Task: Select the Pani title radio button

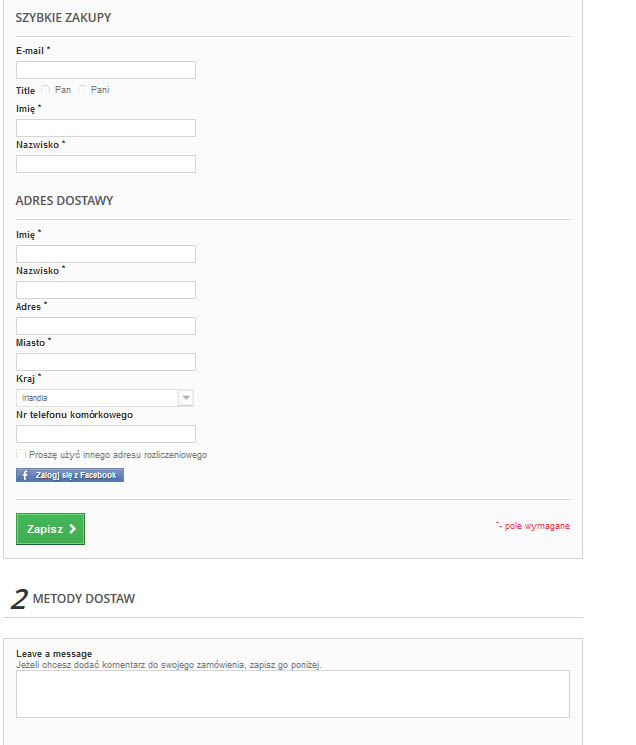Action: point(83,90)
